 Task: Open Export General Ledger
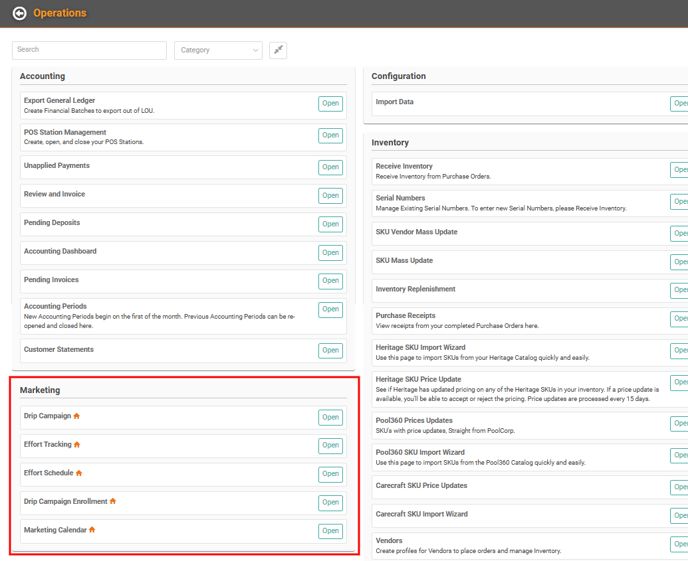click(x=330, y=104)
